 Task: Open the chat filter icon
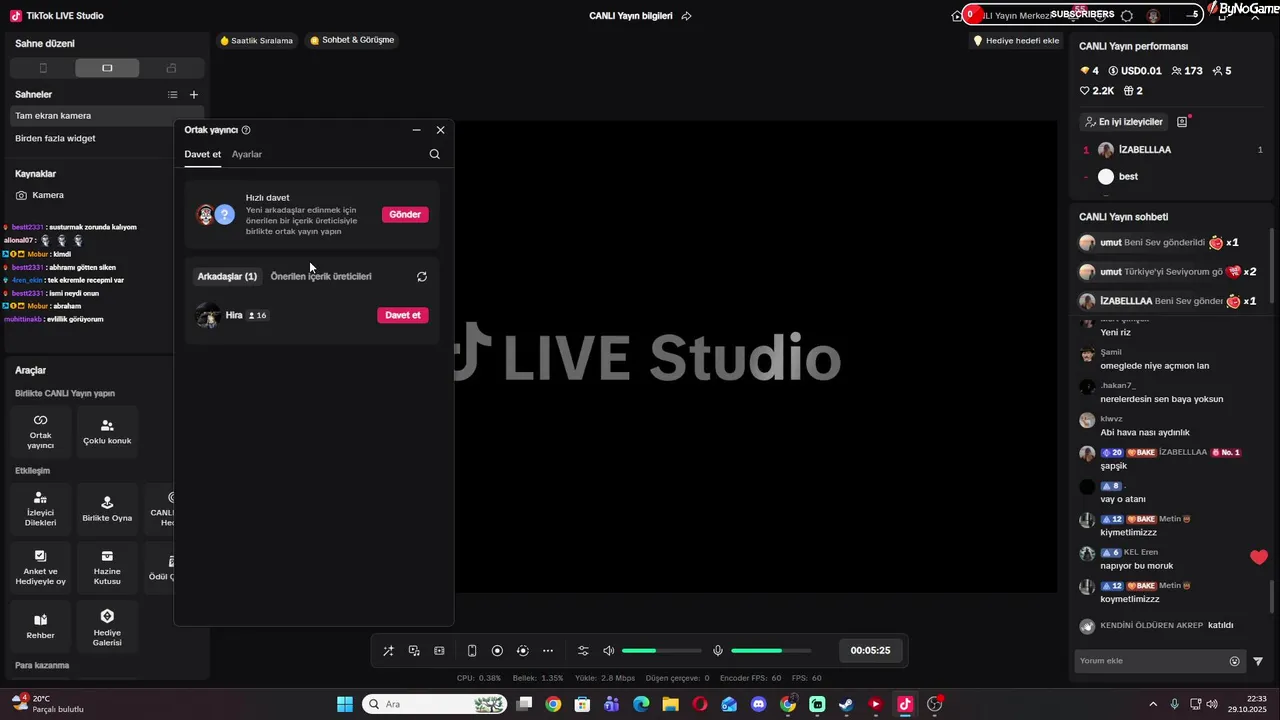click(1258, 661)
